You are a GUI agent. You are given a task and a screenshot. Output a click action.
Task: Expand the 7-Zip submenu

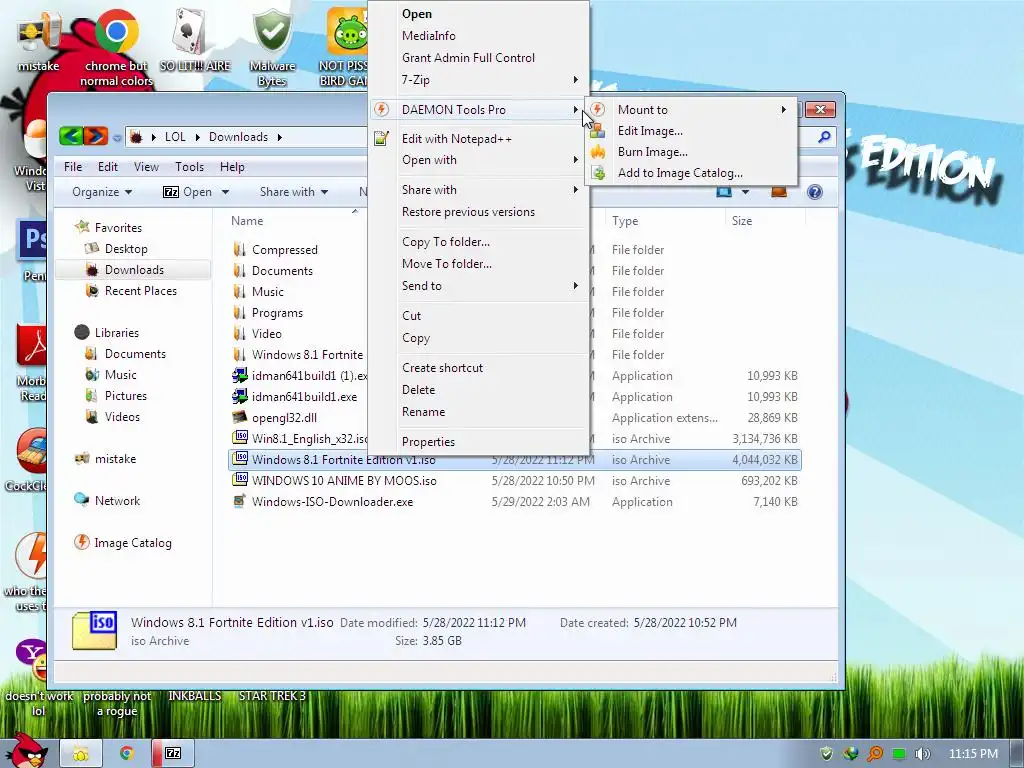pos(479,80)
